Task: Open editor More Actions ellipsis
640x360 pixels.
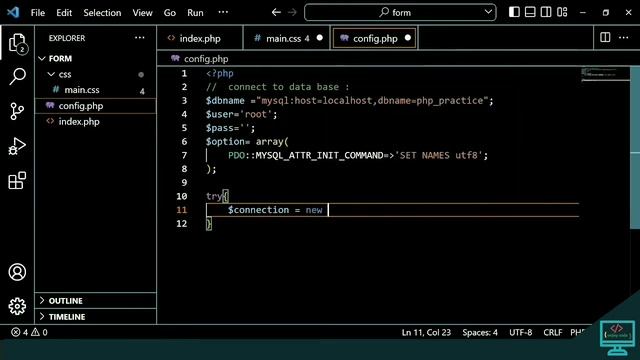Action: pos(624,38)
